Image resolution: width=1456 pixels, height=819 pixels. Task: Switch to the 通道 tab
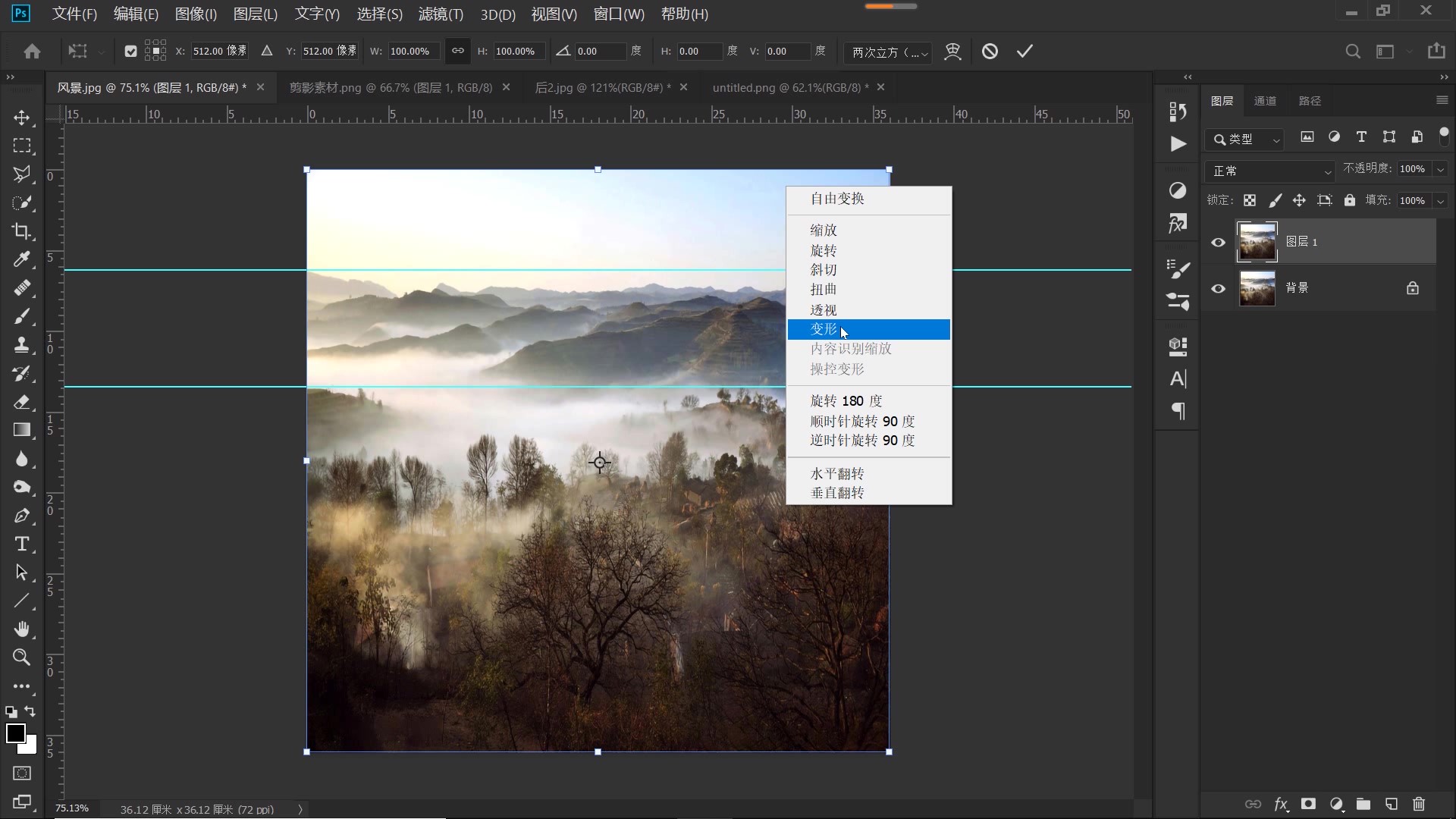coord(1265,100)
